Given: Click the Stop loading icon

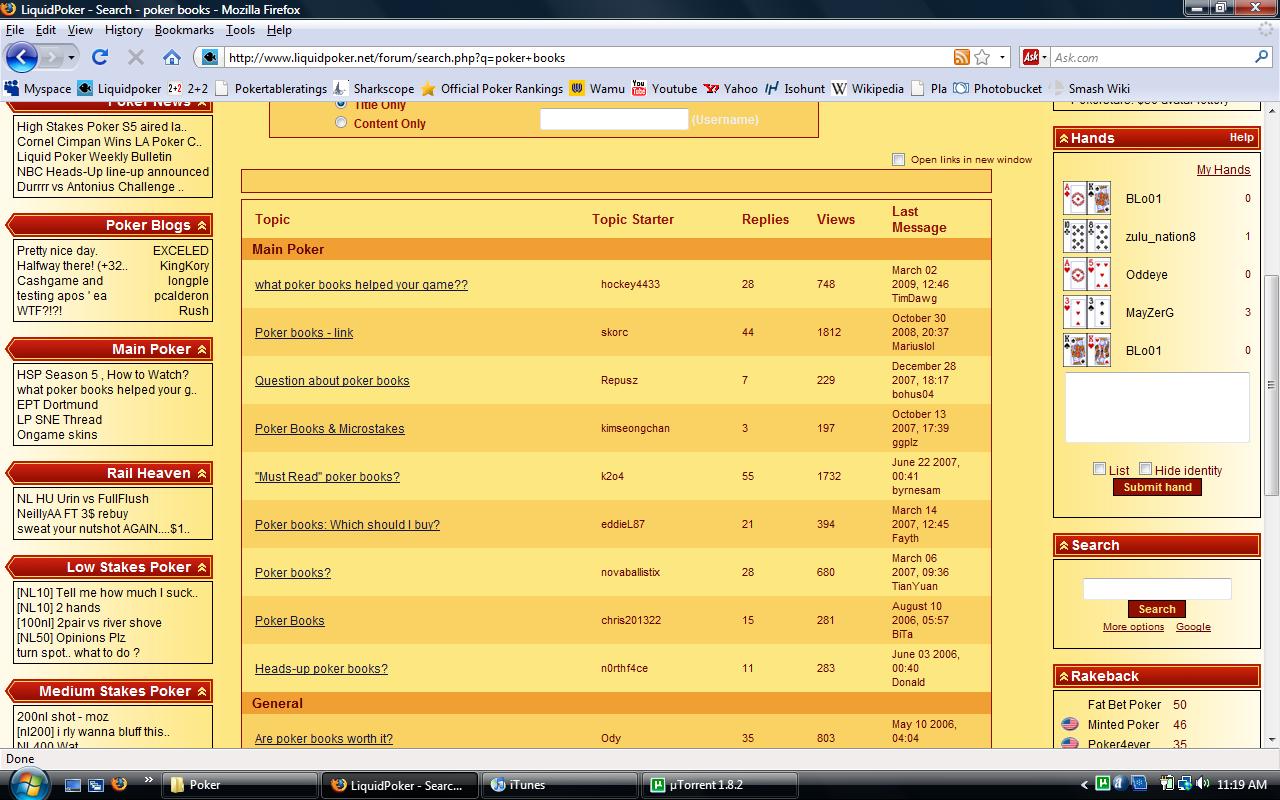Looking at the screenshot, I should (x=136, y=57).
